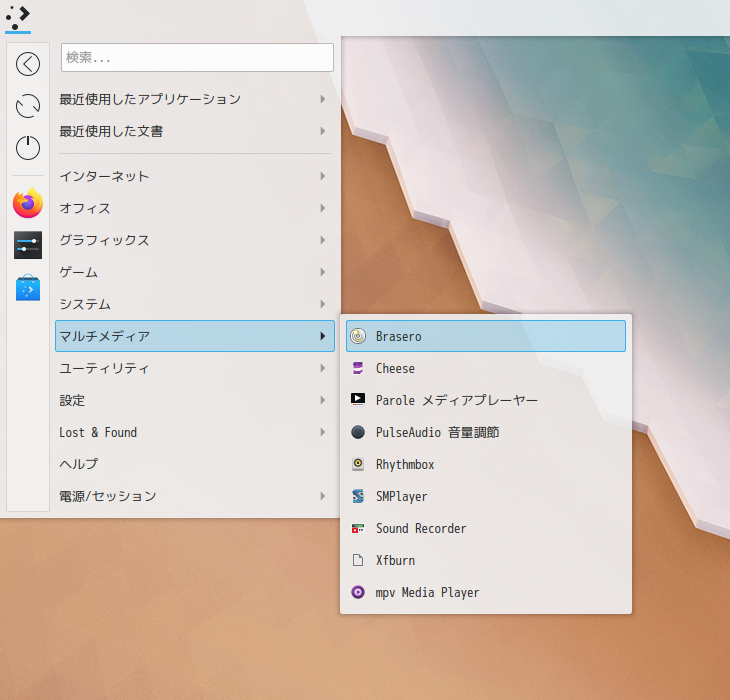Click the Cheese app icon
The image size is (730, 700).
click(x=358, y=368)
